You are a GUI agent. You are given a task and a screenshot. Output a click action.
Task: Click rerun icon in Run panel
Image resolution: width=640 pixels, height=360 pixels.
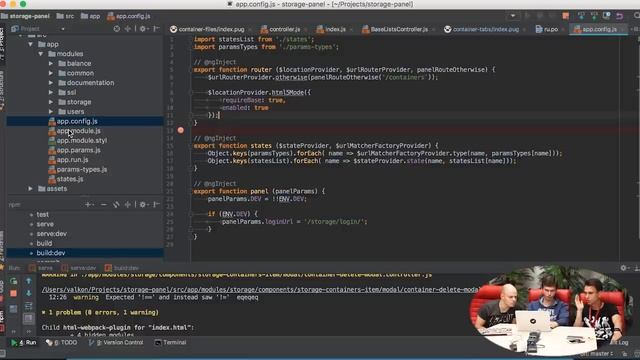(13, 281)
